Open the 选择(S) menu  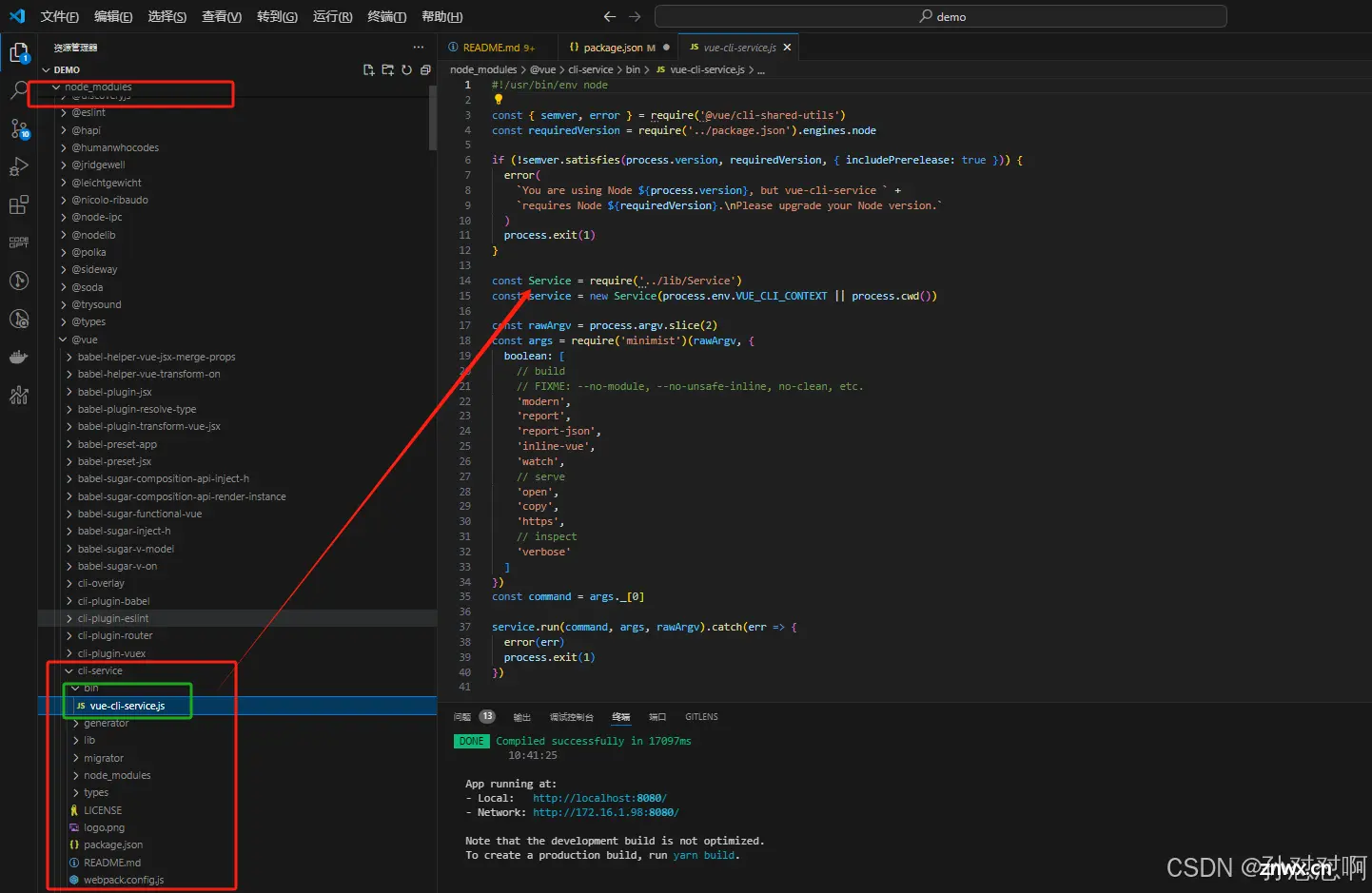pyautogui.click(x=167, y=16)
